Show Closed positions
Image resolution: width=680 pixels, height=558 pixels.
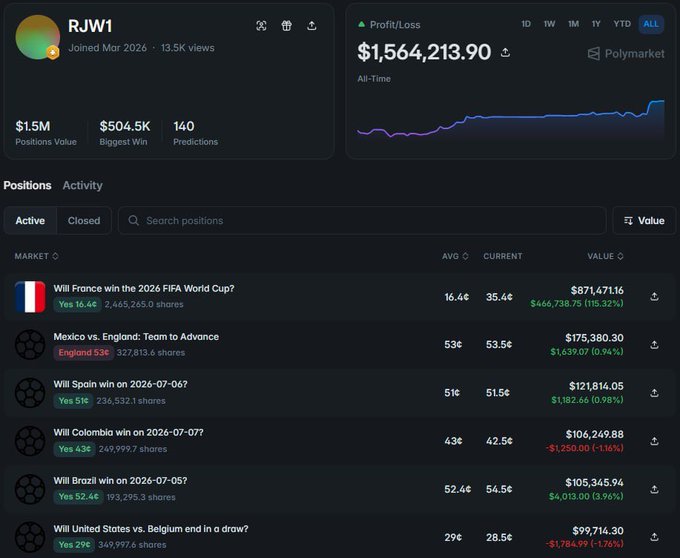pyautogui.click(x=84, y=220)
